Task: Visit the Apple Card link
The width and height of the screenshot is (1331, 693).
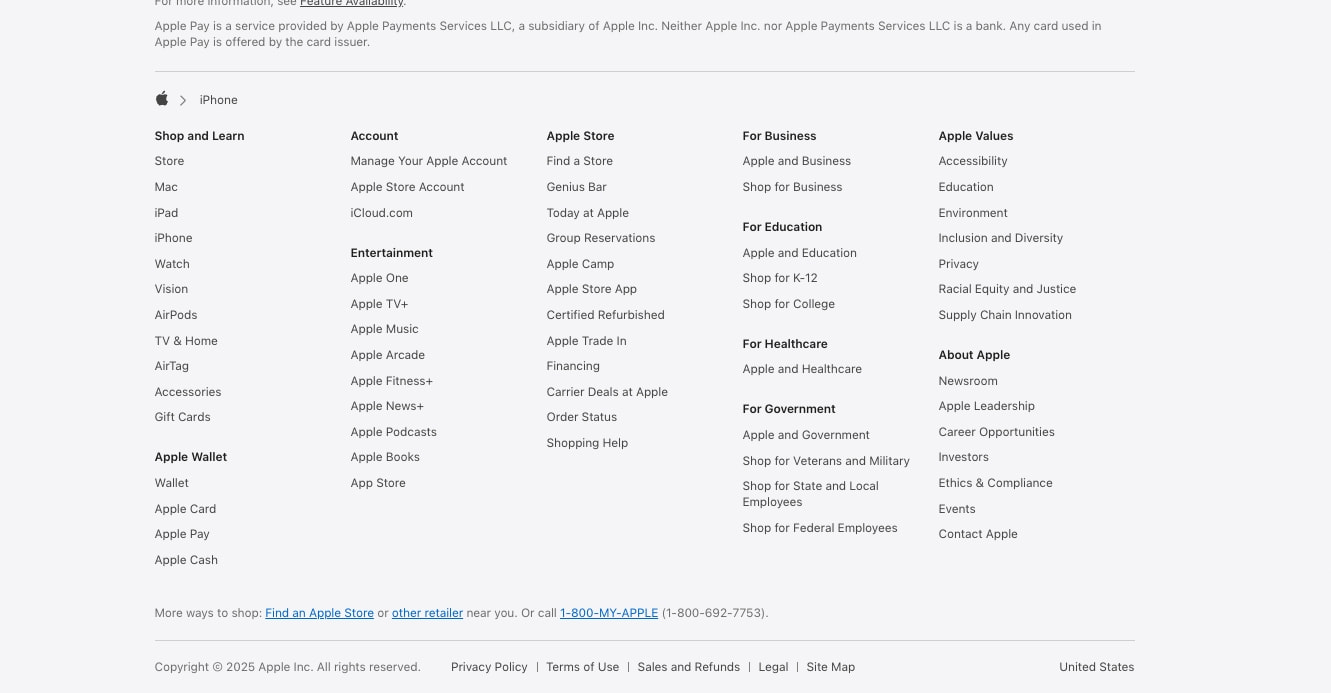Action: (185, 509)
